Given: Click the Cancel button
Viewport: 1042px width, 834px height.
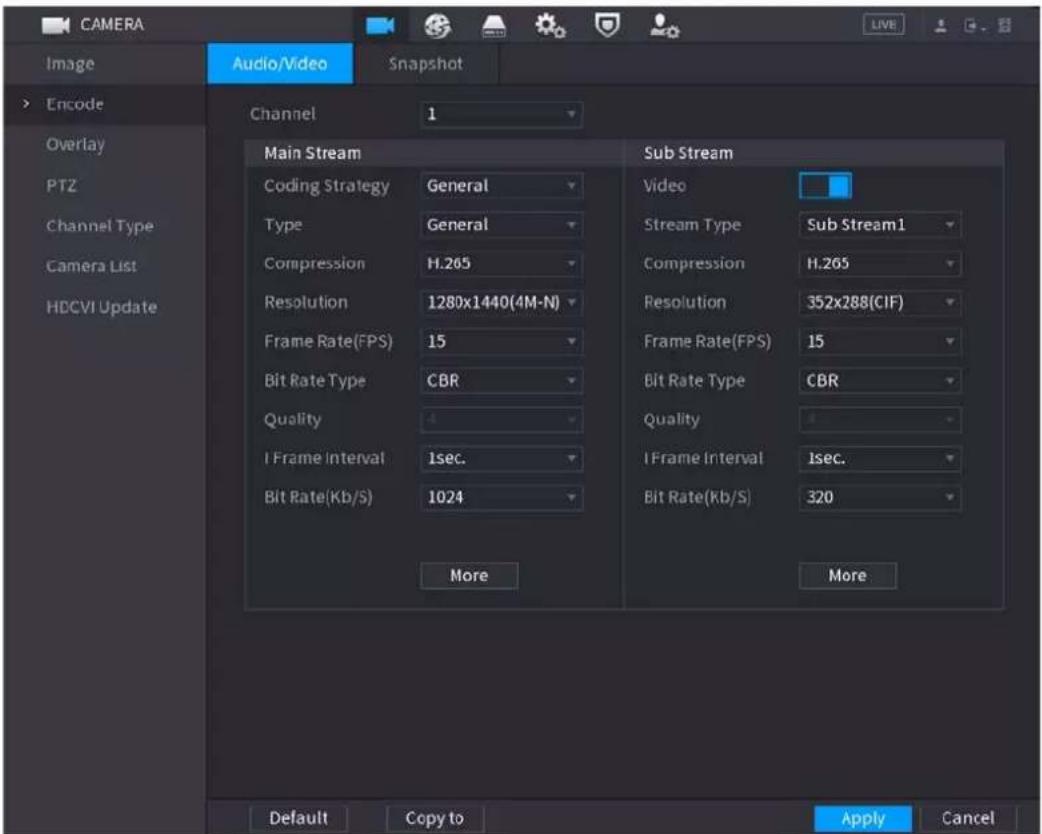Looking at the screenshot, I should 968,818.
